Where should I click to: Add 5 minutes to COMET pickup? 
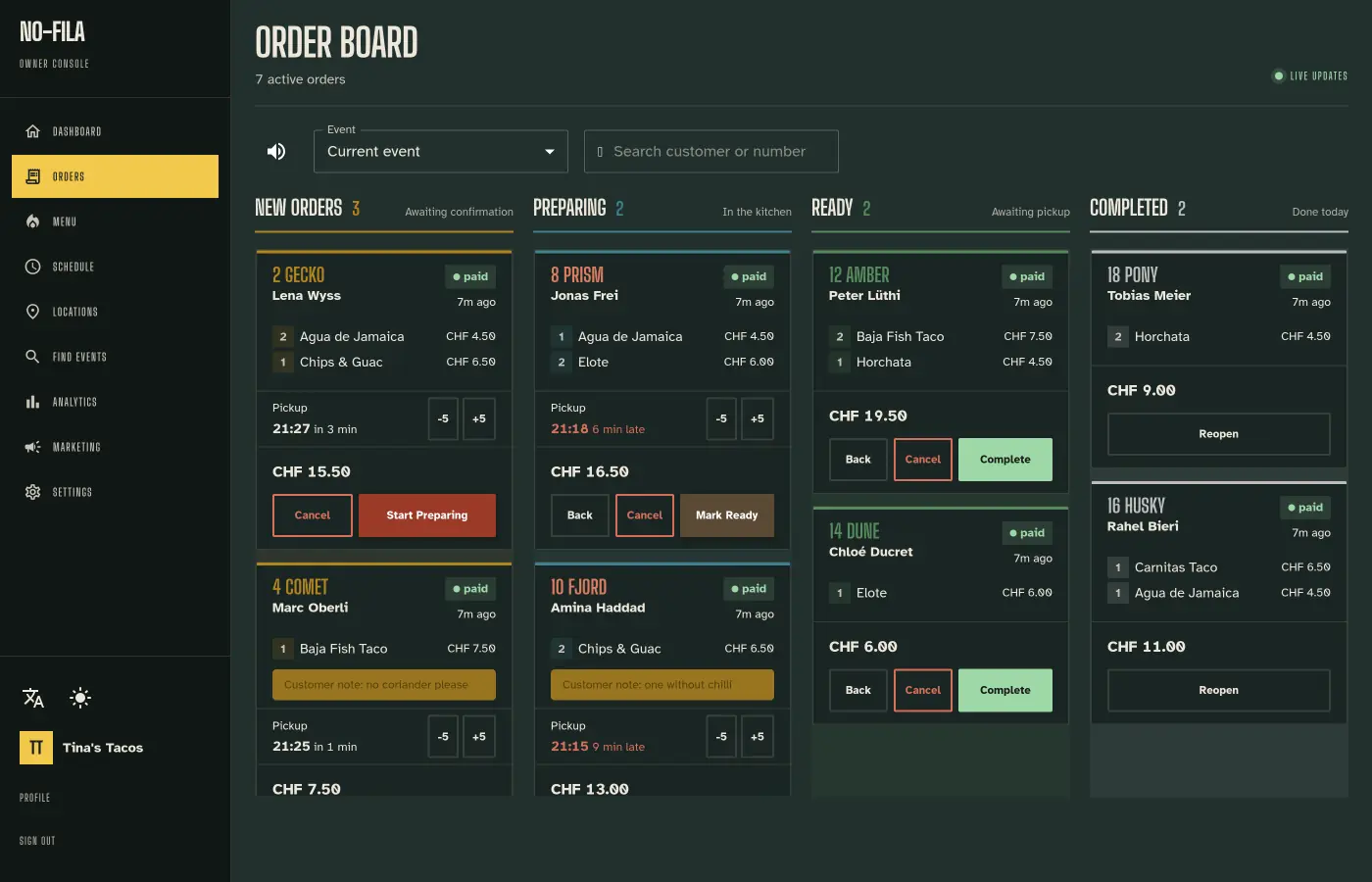[x=479, y=737]
